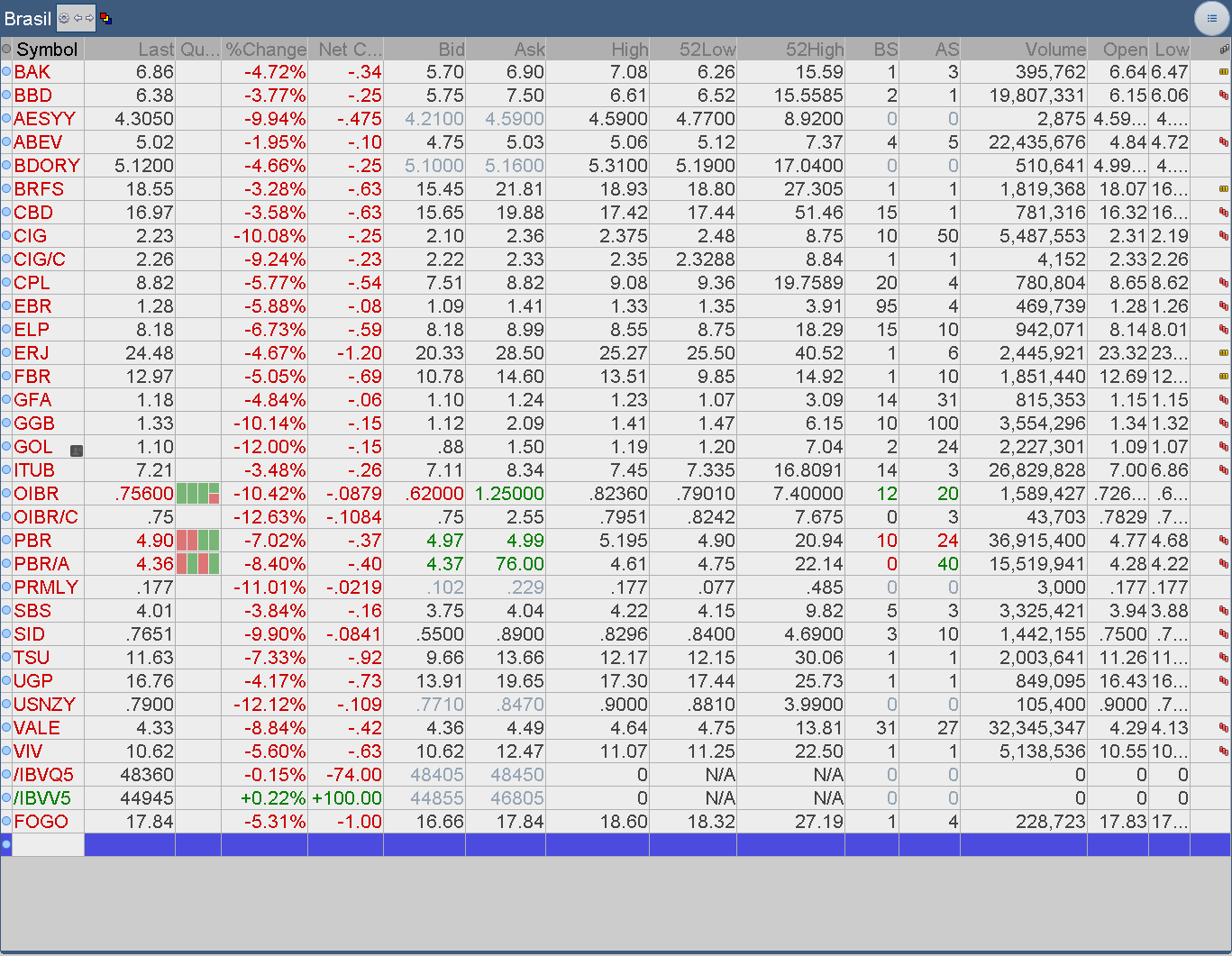Select the GGB symbol
Screen dimensions: 1232x956
[34, 423]
